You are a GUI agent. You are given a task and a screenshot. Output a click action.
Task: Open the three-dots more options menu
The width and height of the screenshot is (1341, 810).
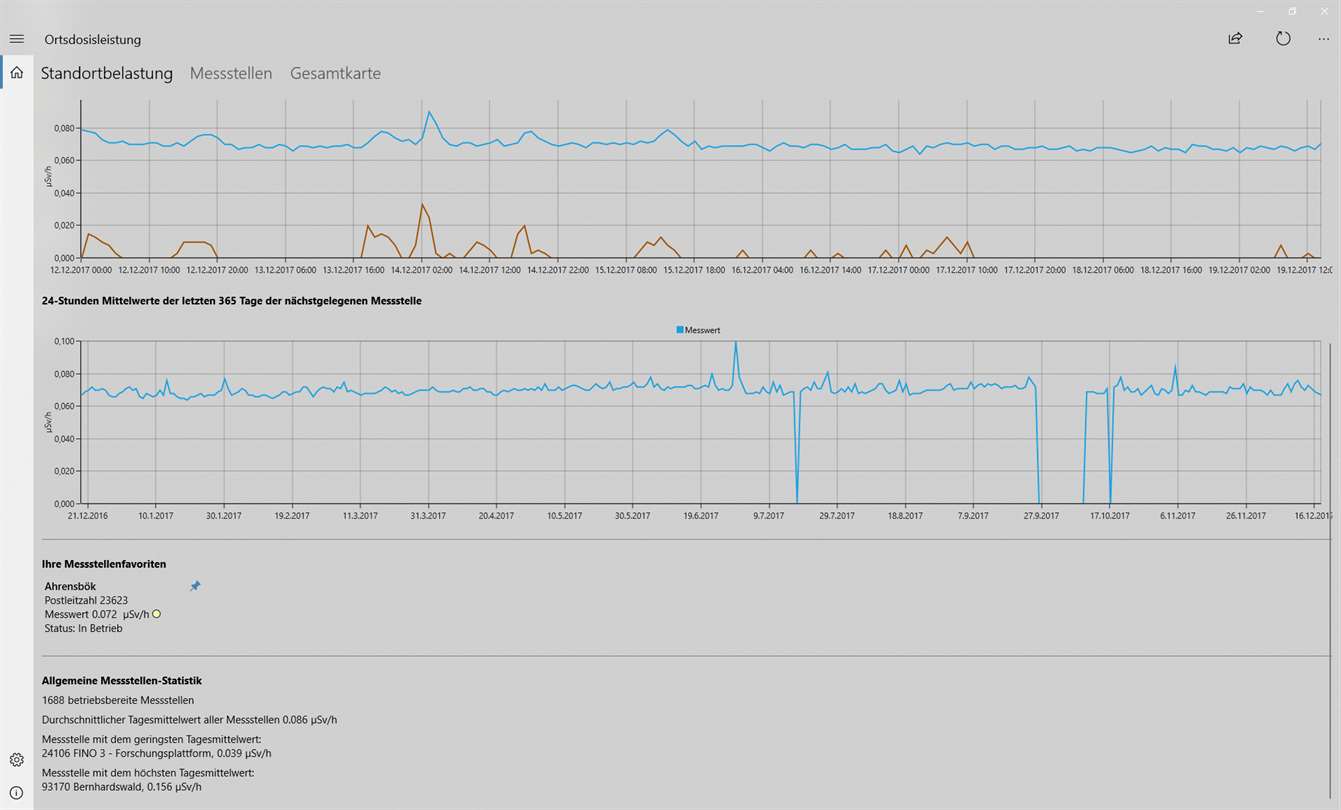coord(1324,39)
